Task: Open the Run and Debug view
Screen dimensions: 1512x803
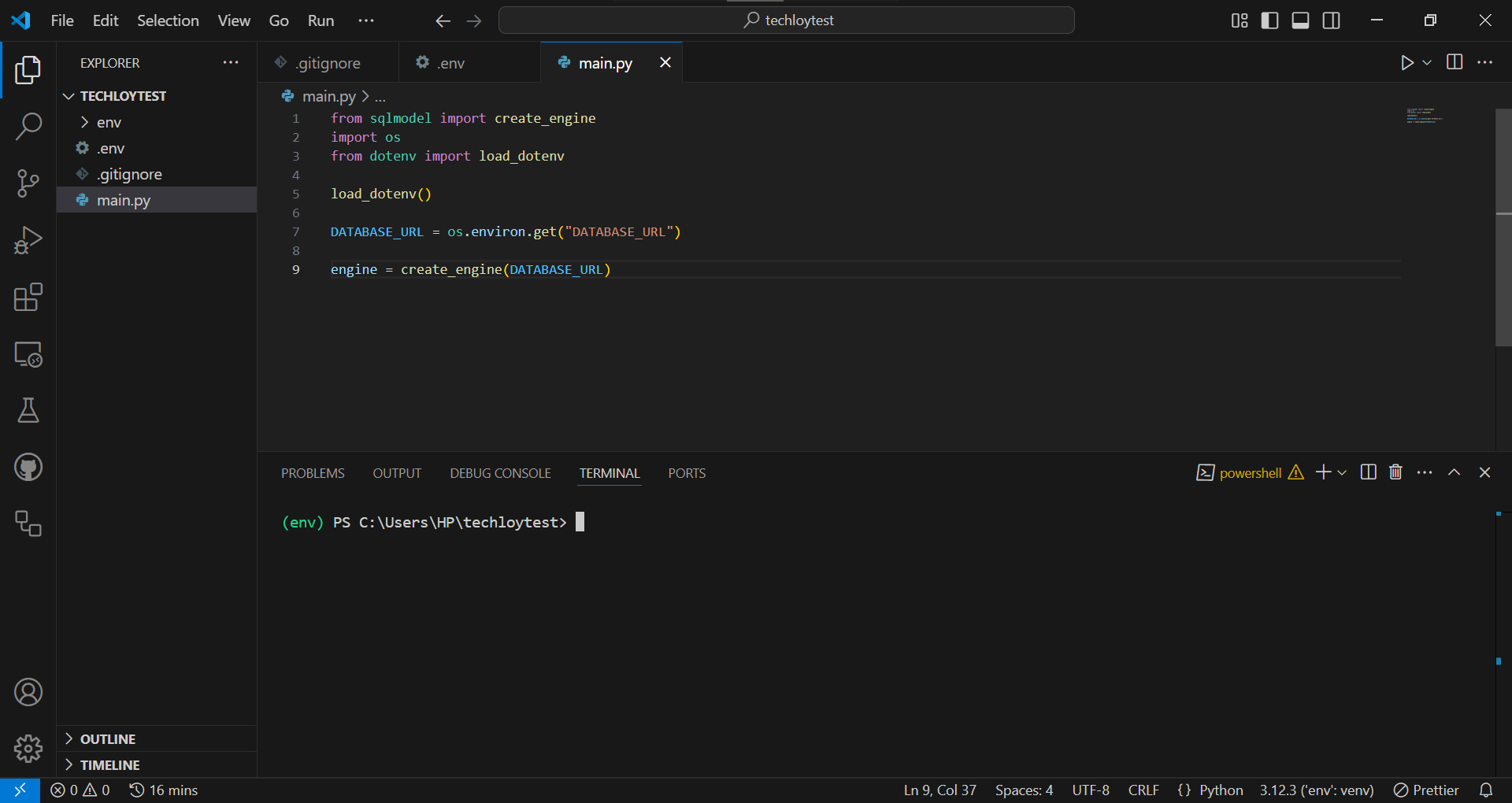Action: tap(28, 240)
